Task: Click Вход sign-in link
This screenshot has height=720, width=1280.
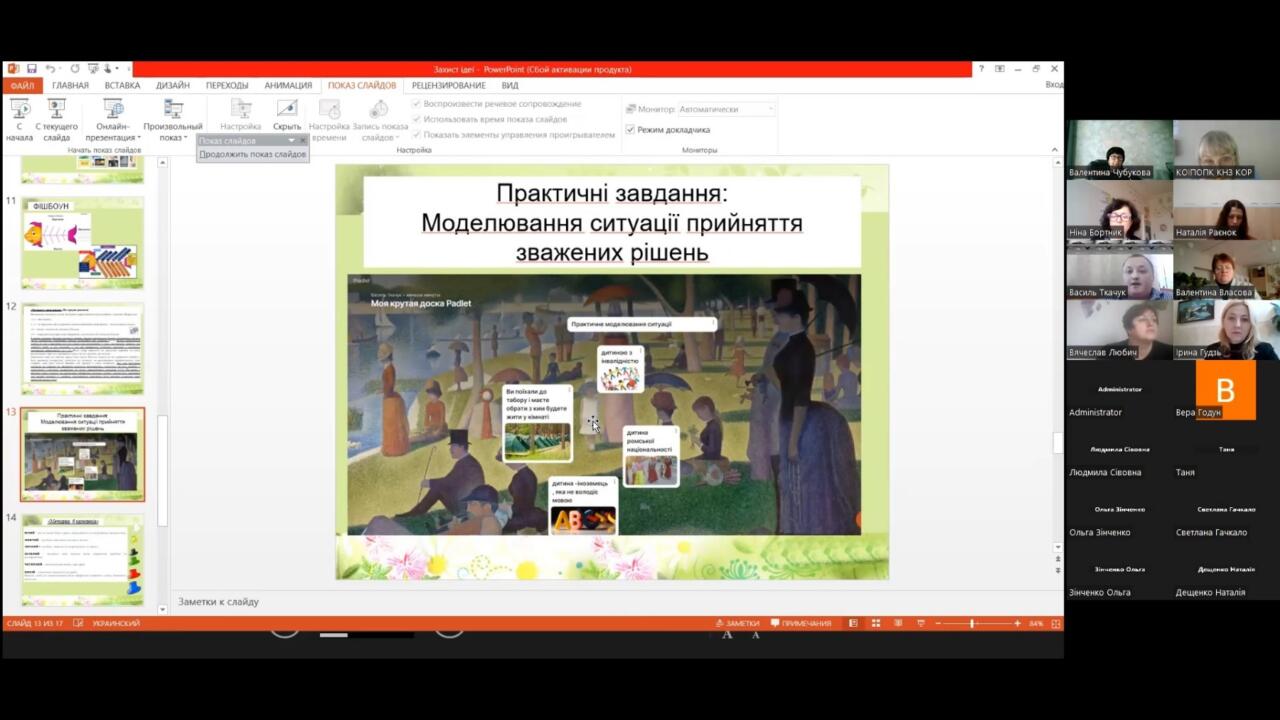Action: pos(1054,85)
